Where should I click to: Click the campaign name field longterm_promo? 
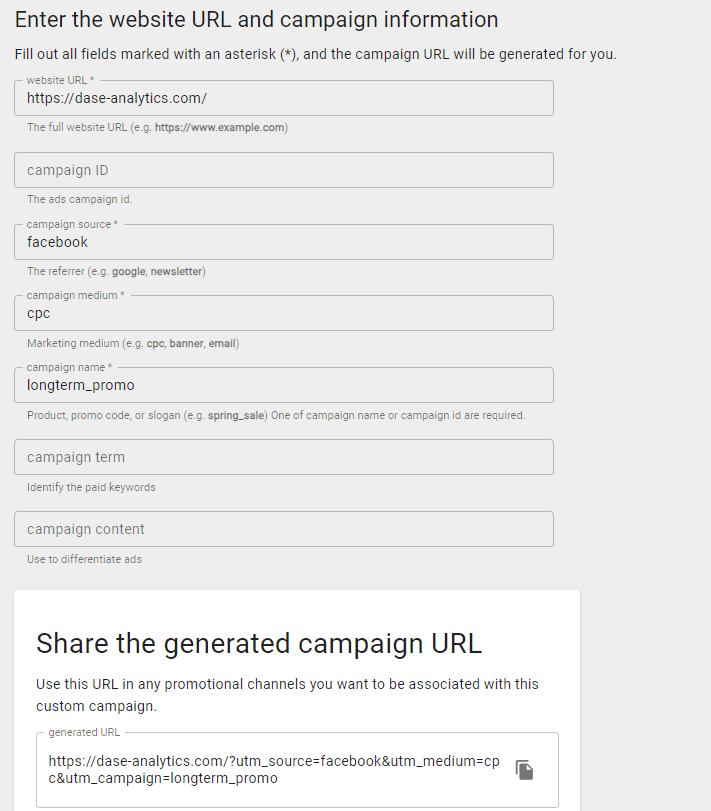[x=284, y=385]
